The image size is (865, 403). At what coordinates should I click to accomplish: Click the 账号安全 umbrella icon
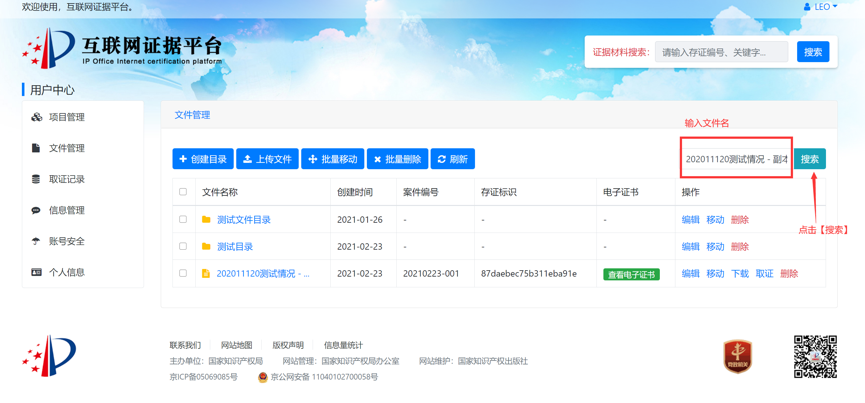[36, 241]
